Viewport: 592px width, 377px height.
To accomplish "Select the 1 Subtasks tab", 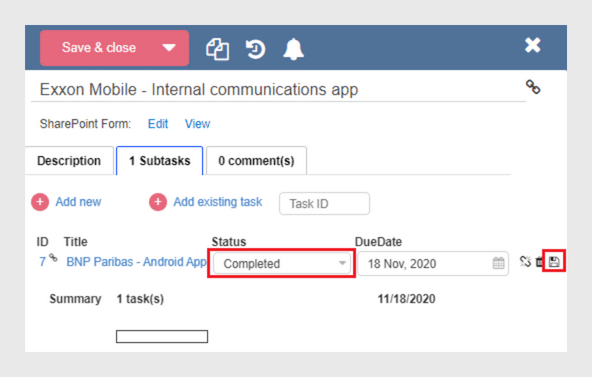I will click(x=160, y=161).
